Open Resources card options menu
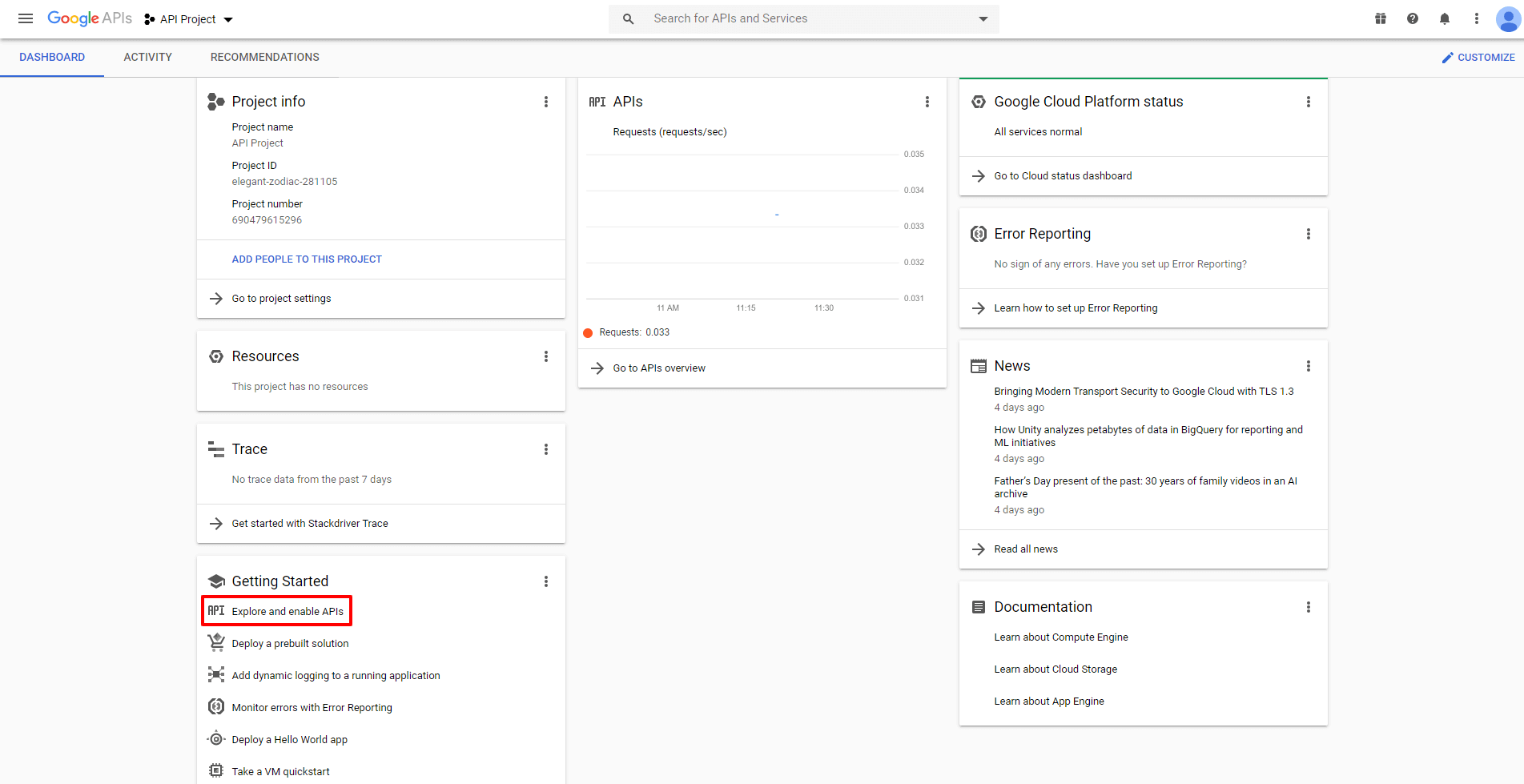1524x784 pixels. 546,356
